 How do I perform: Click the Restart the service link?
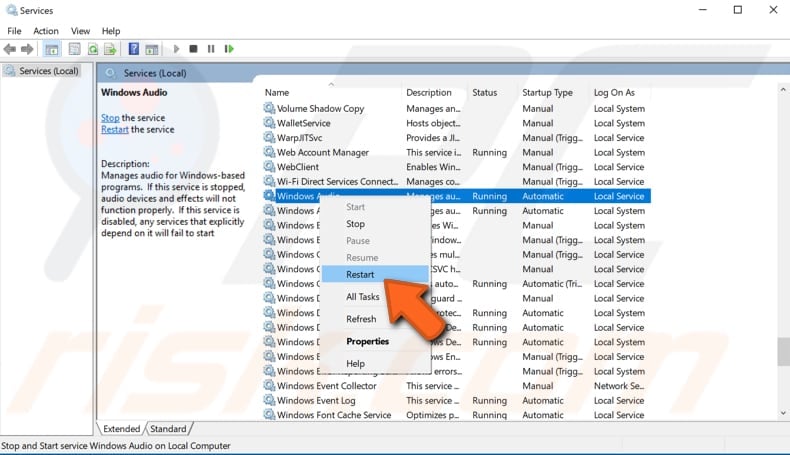(114, 129)
